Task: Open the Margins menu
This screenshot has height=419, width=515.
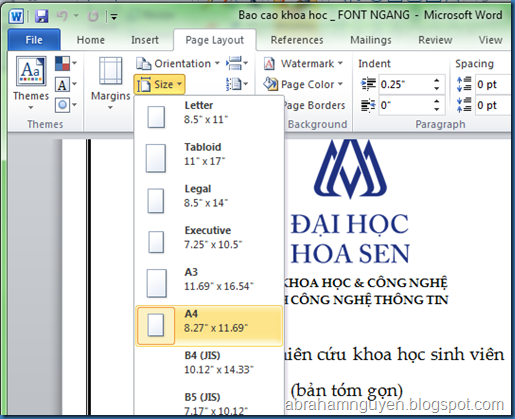Action: pos(110,83)
